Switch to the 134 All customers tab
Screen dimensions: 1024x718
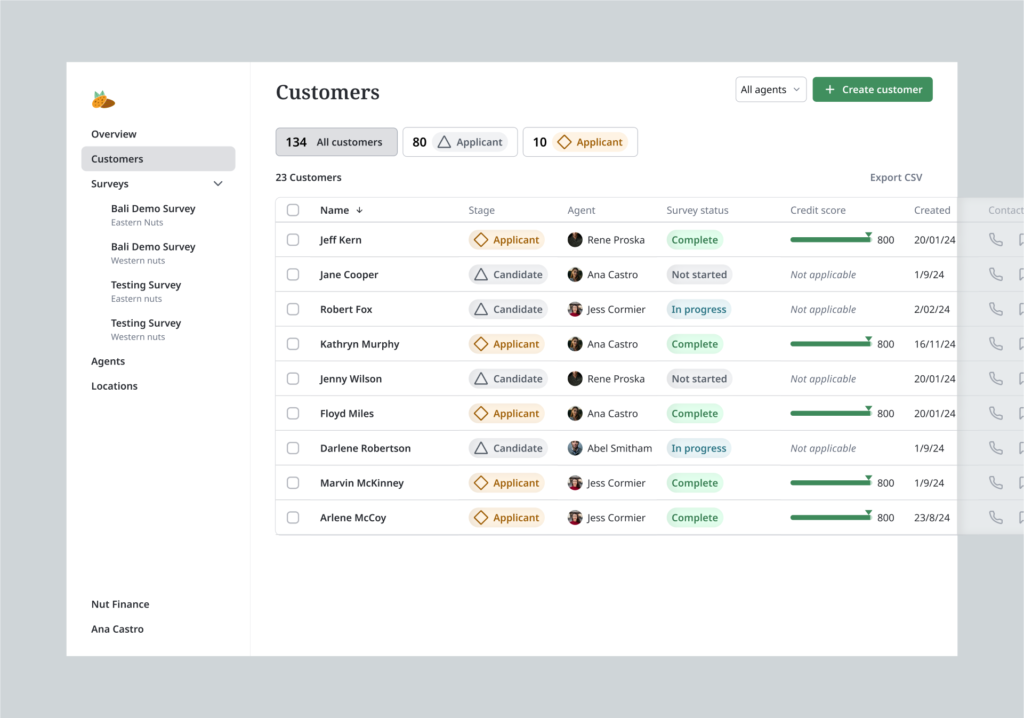tap(336, 142)
